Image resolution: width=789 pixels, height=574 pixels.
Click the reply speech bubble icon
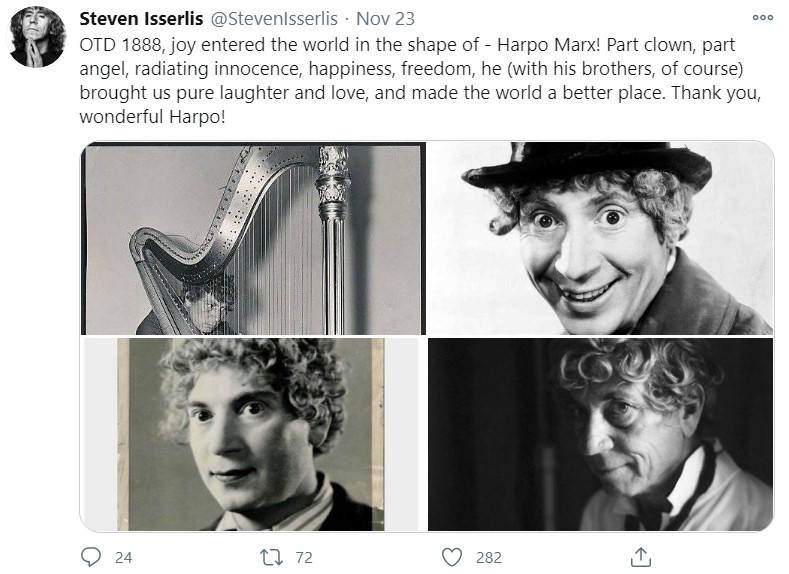(x=91, y=556)
